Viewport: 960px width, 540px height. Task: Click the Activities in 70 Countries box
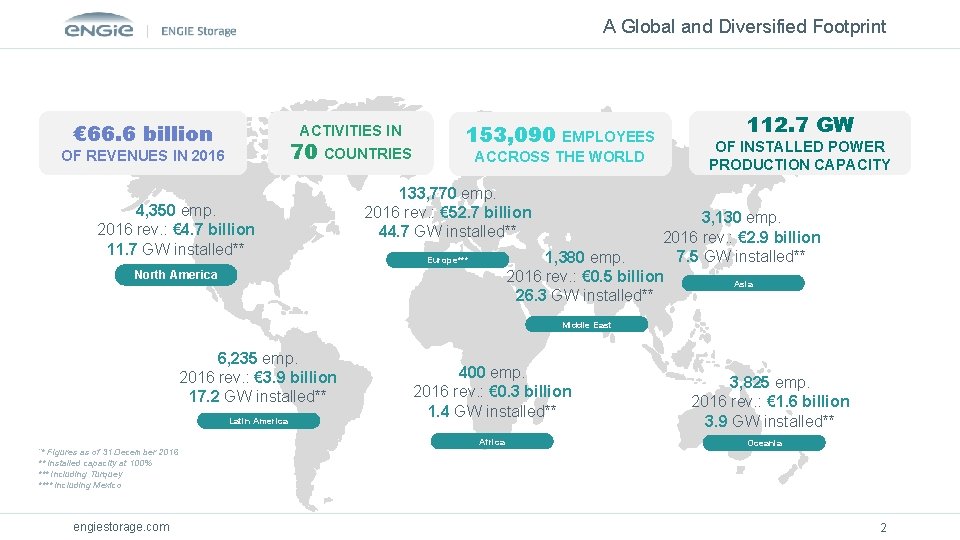351,142
